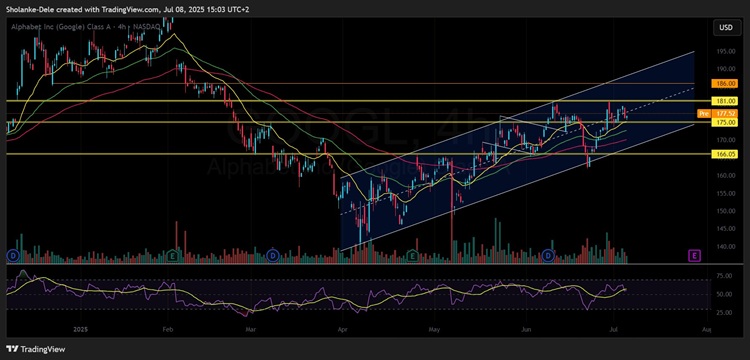Viewport: 750px width, 360px height.
Task: Click the 2025 label on time axis
Action: (81, 330)
